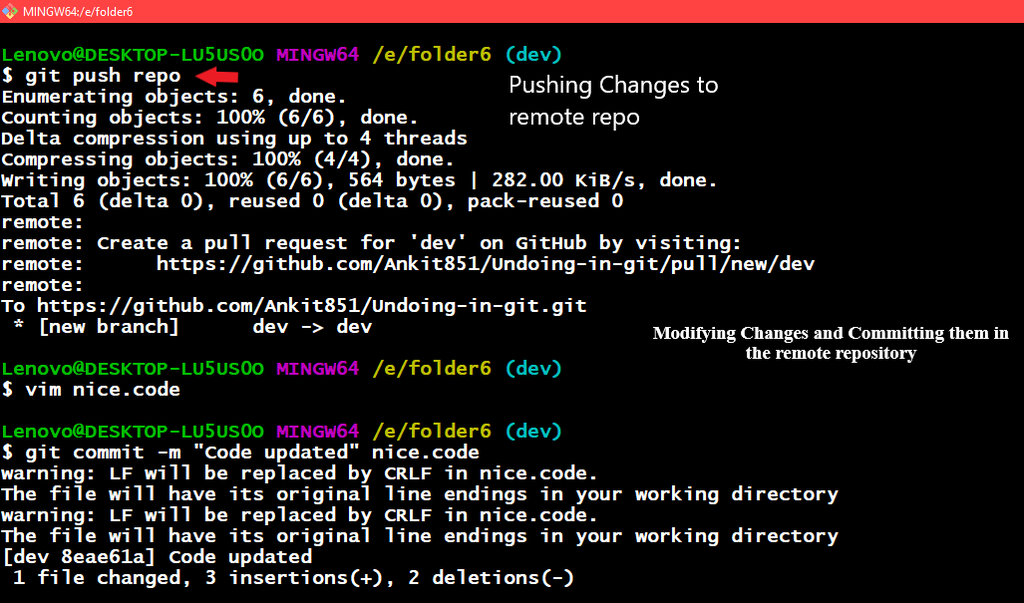Click '1 file changed, 3 insertions(+), 2 deletions(-)' line

(293, 578)
